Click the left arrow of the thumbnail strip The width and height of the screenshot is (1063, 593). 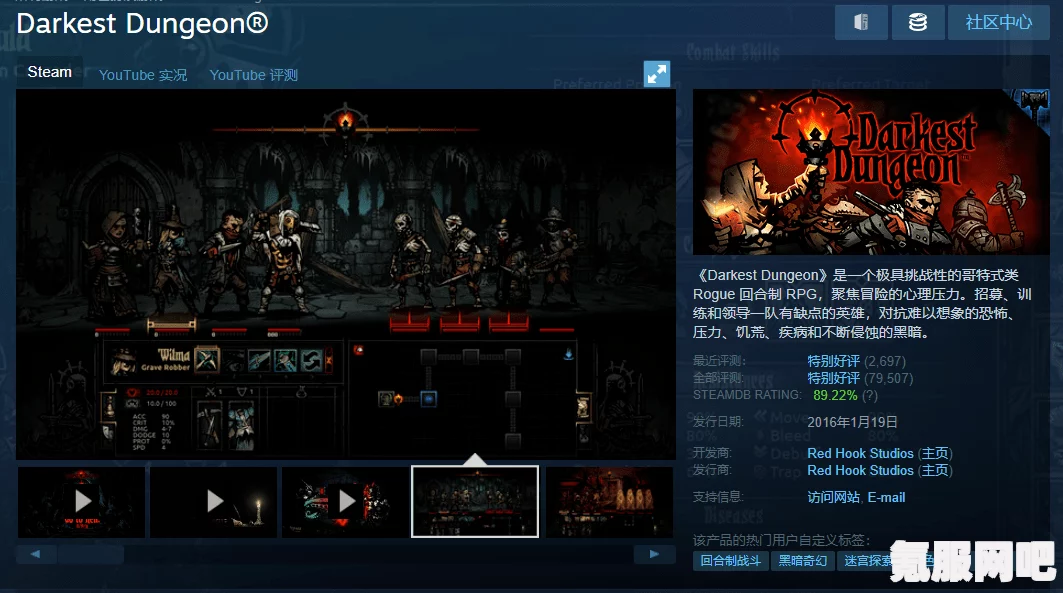click(35, 554)
